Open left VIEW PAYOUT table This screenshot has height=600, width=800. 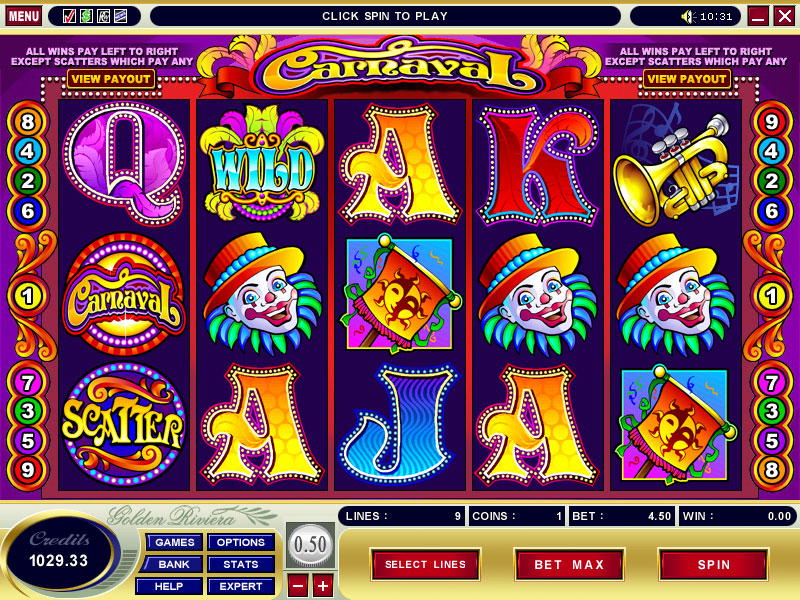click(x=111, y=79)
